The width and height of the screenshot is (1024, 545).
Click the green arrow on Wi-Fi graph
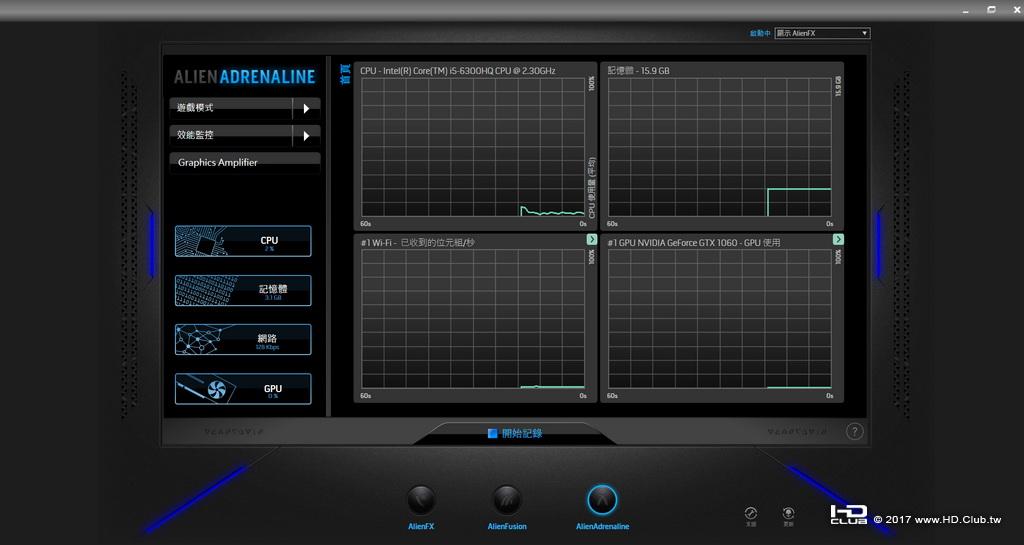(592, 240)
